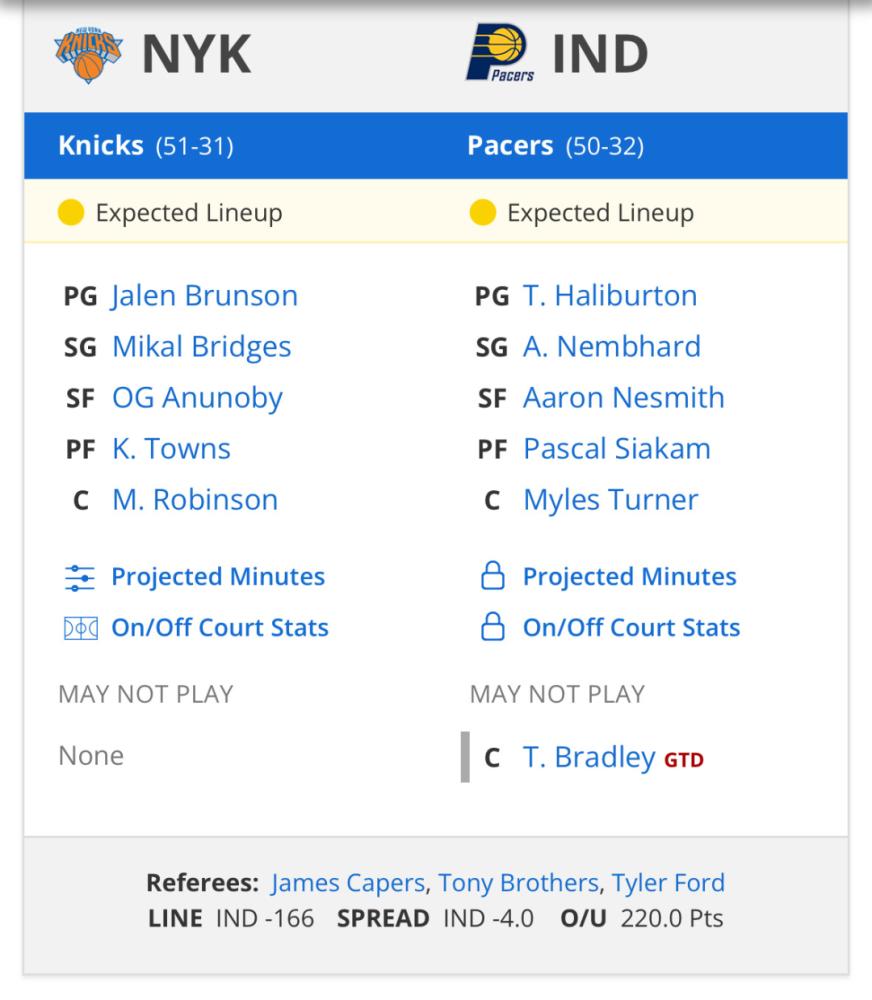This screenshot has height=1000, width=872.
Task: Open Jalen Brunson's player page
Action: click(205, 296)
